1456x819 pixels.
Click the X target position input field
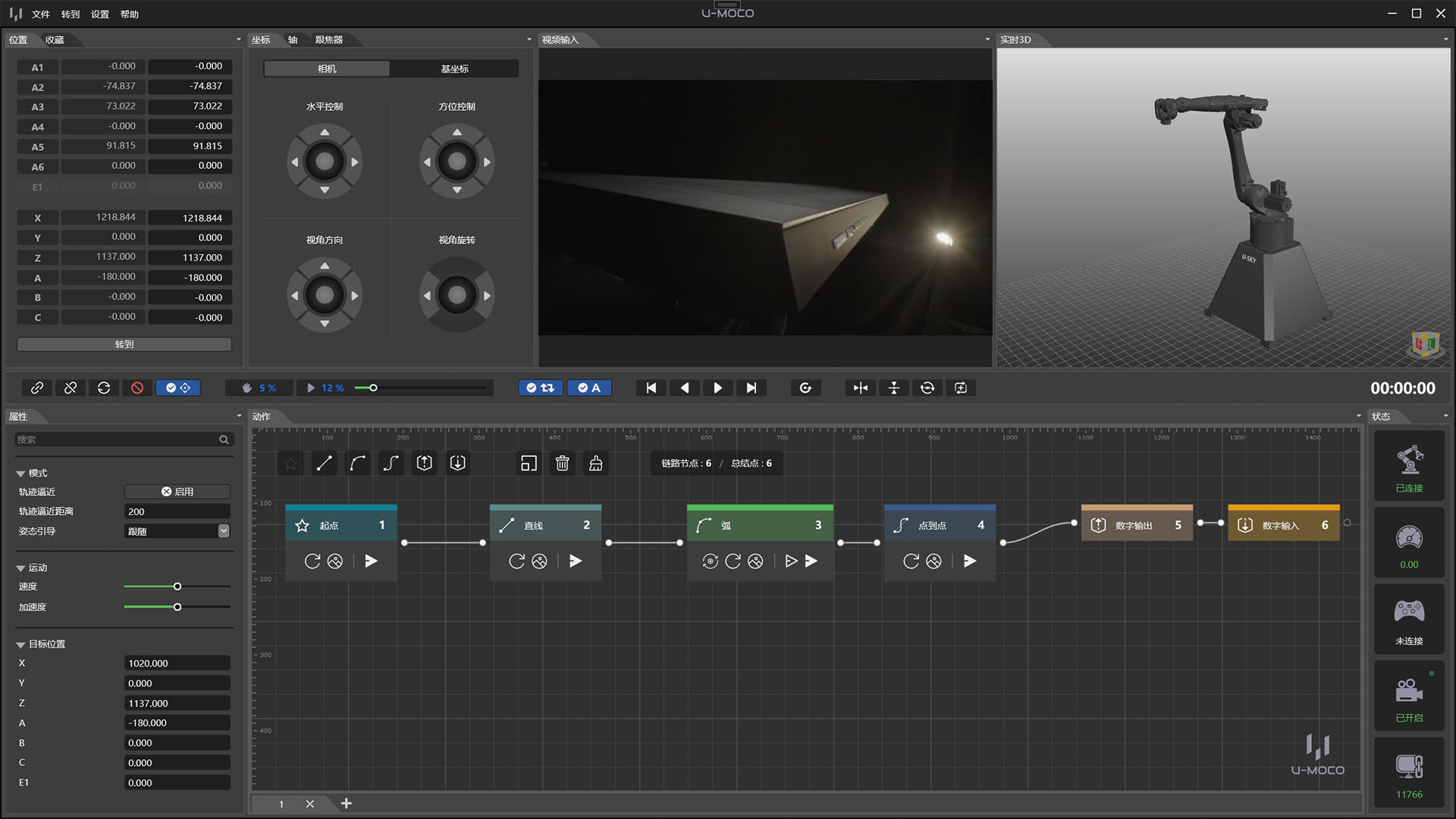pyautogui.click(x=177, y=663)
